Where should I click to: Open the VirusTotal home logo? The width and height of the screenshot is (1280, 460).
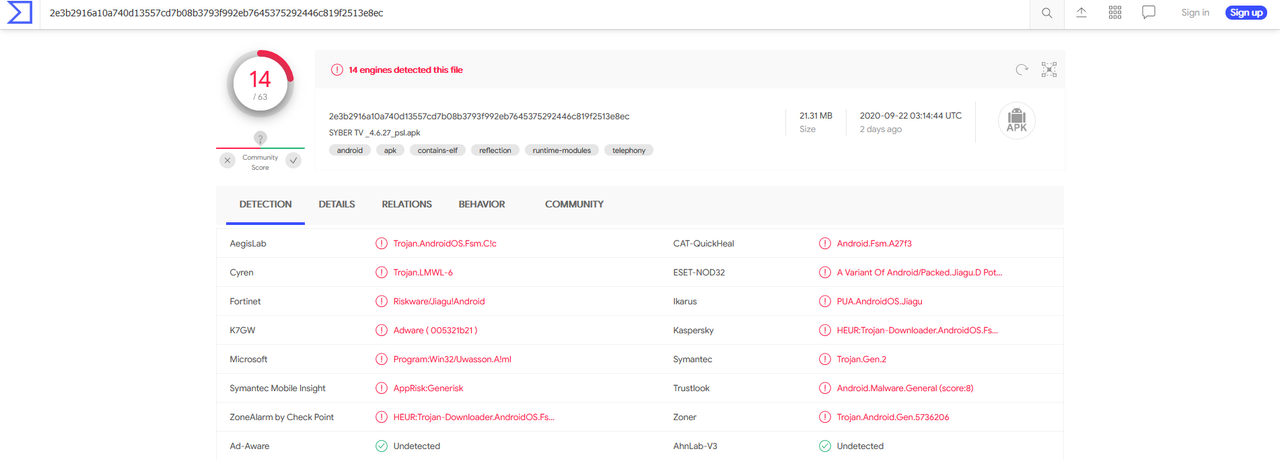click(x=19, y=13)
